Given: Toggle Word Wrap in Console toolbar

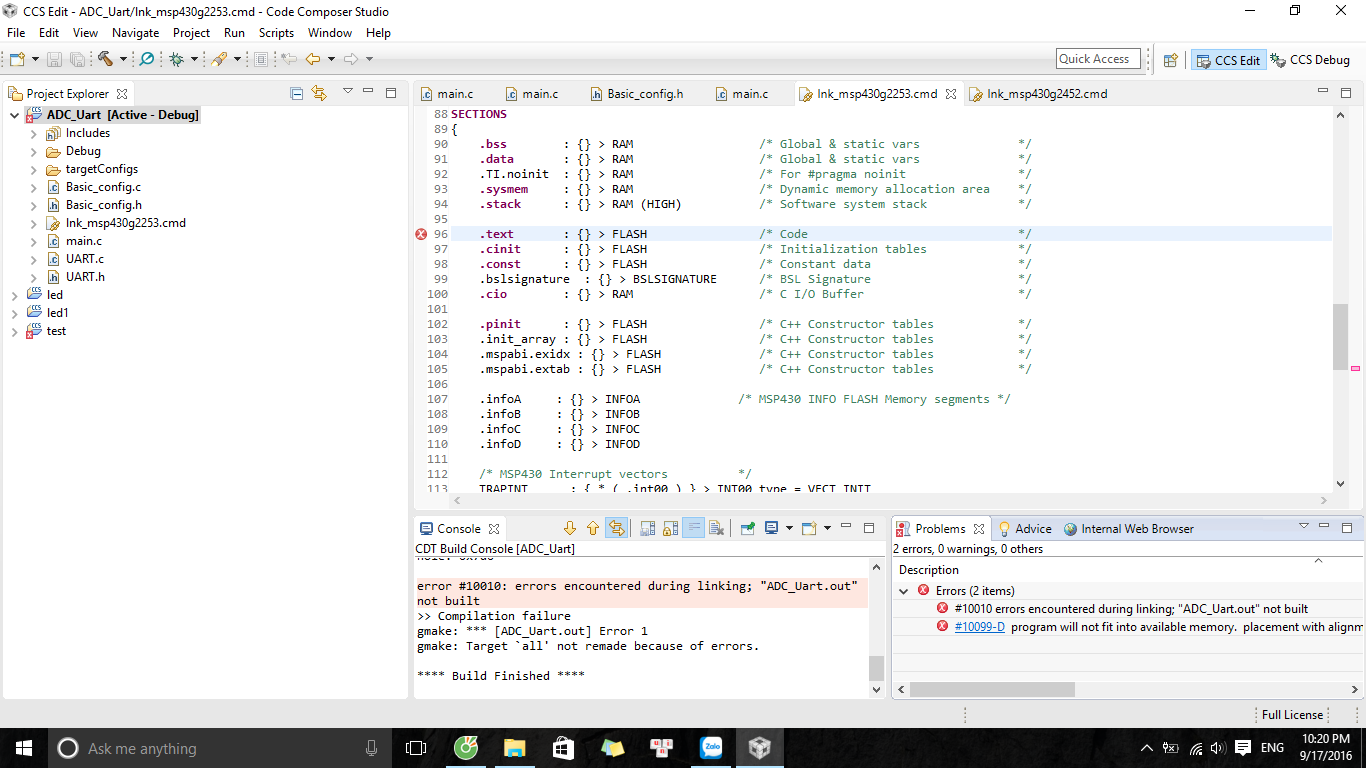Looking at the screenshot, I should tap(693, 528).
